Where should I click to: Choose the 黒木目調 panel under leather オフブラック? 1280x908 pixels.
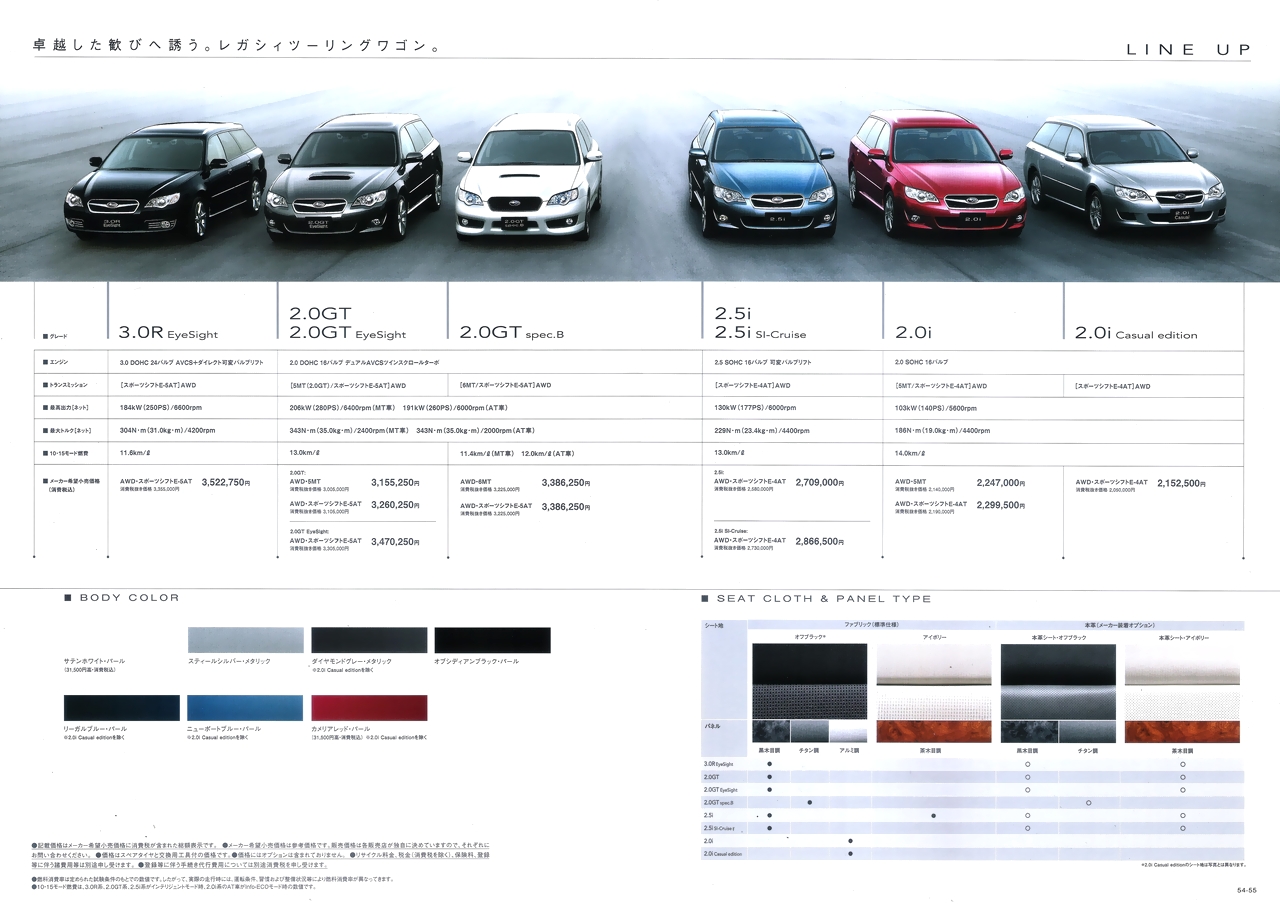tap(1027, 731)
